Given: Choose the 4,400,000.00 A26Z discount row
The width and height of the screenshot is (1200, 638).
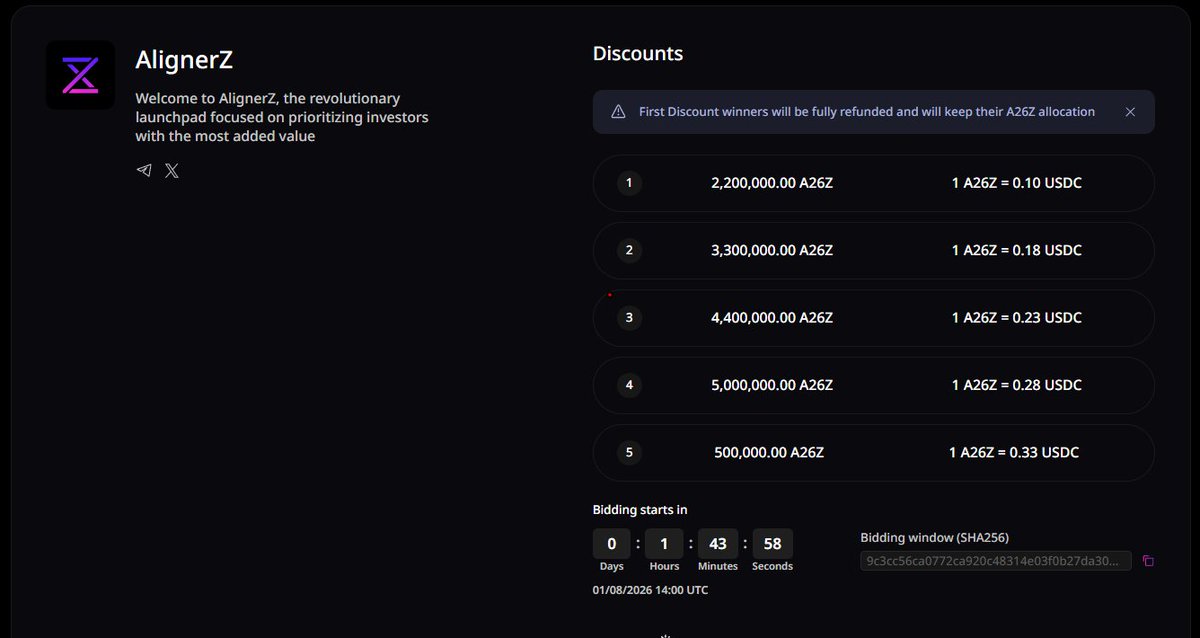Looking at the screenshot, I should 874,318.
